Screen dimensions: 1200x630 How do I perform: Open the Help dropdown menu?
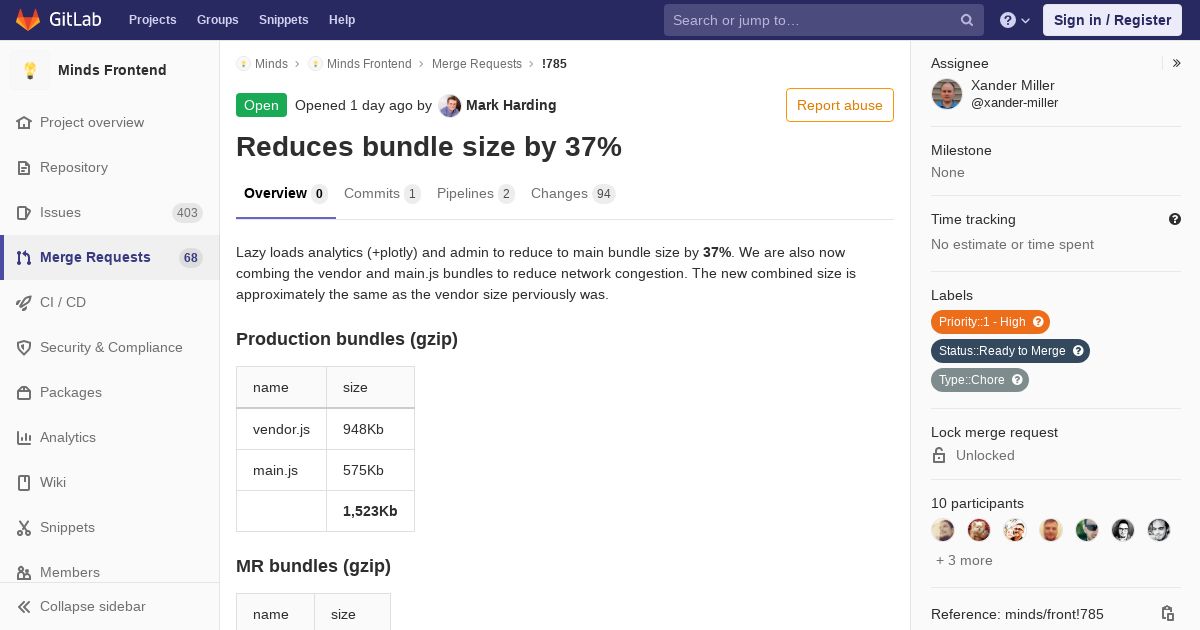(x=1014, y=20)
